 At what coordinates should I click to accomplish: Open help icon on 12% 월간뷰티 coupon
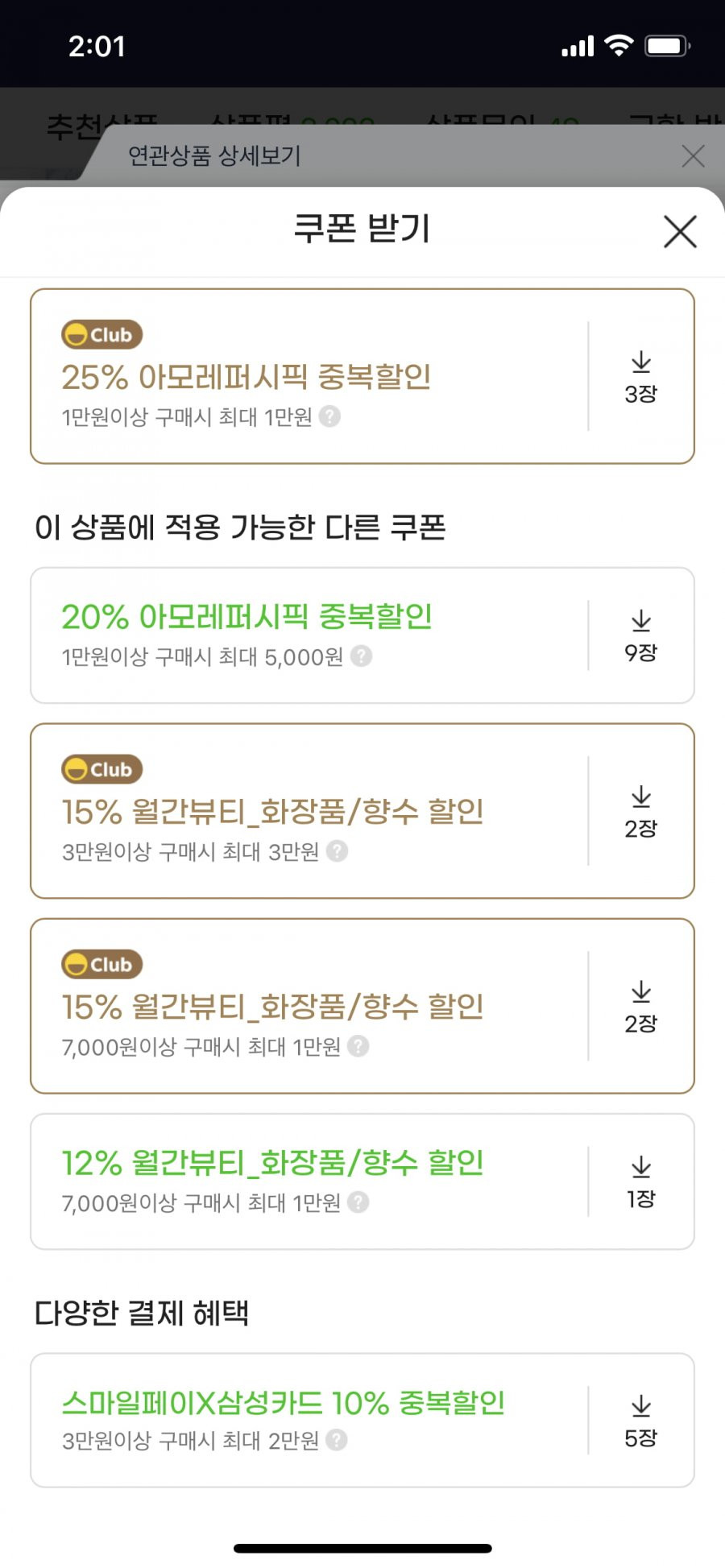(x=358, y=1202)
